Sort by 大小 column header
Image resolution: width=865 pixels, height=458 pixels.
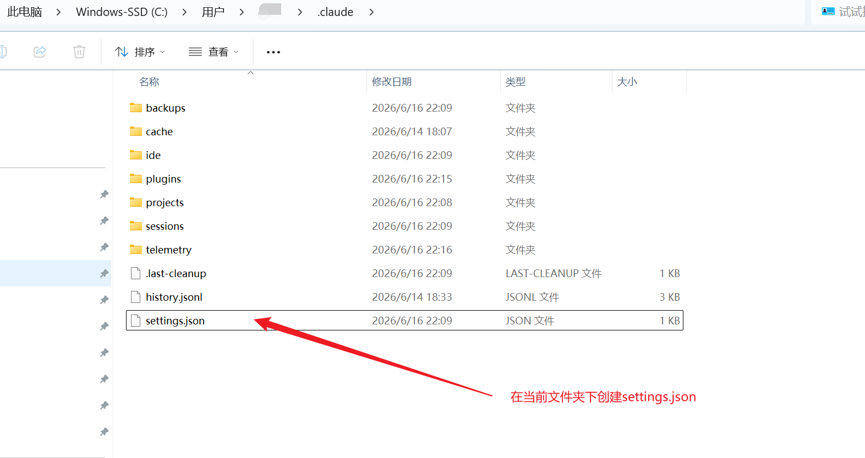[x=627, y=82]
